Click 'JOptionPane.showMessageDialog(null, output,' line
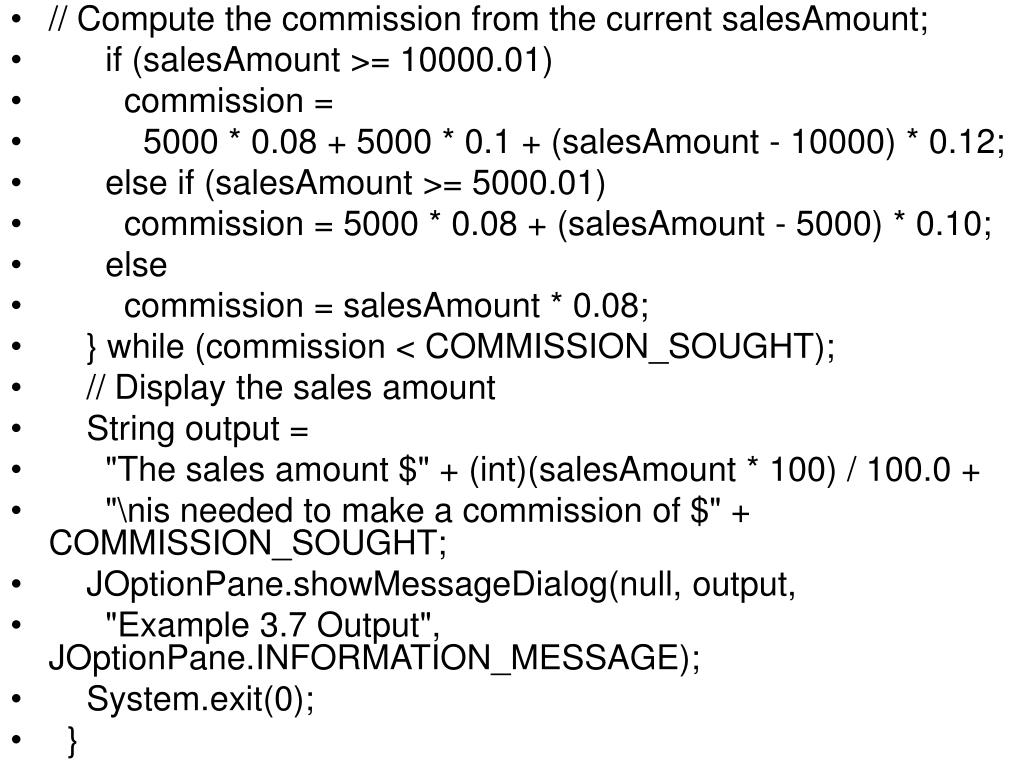 coord(441,585)
